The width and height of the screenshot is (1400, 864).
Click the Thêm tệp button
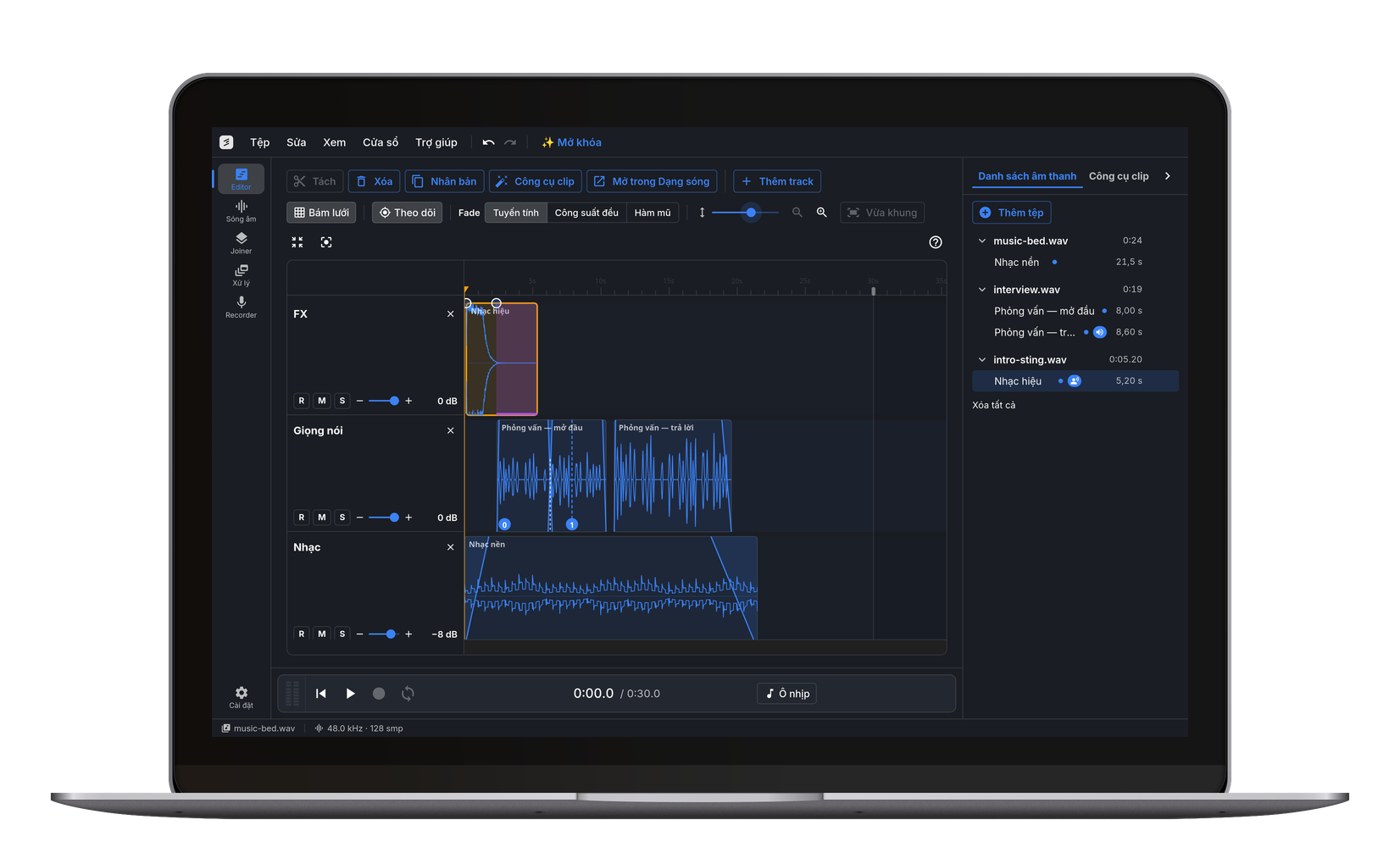pos(1012,213)
